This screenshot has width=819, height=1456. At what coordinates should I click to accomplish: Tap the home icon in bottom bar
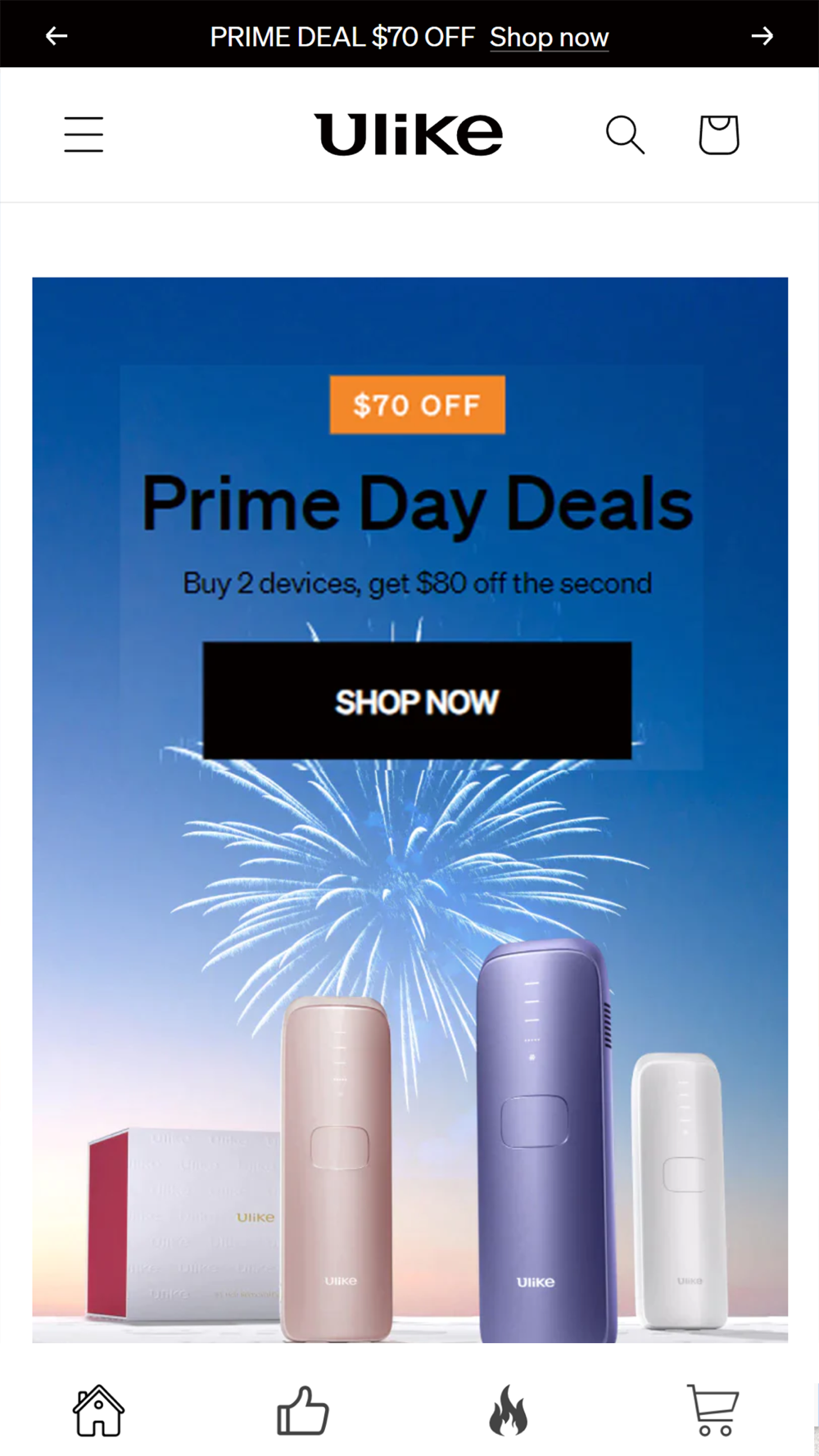point(98,1410)
